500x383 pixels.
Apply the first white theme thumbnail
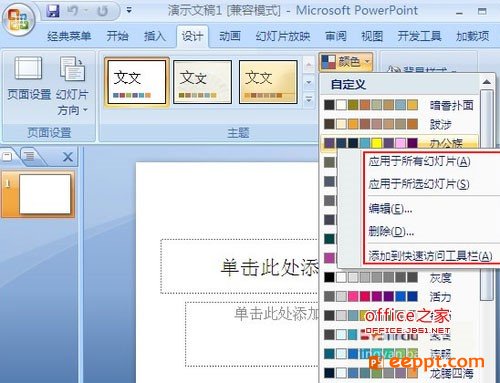click(x=137, y=82)
